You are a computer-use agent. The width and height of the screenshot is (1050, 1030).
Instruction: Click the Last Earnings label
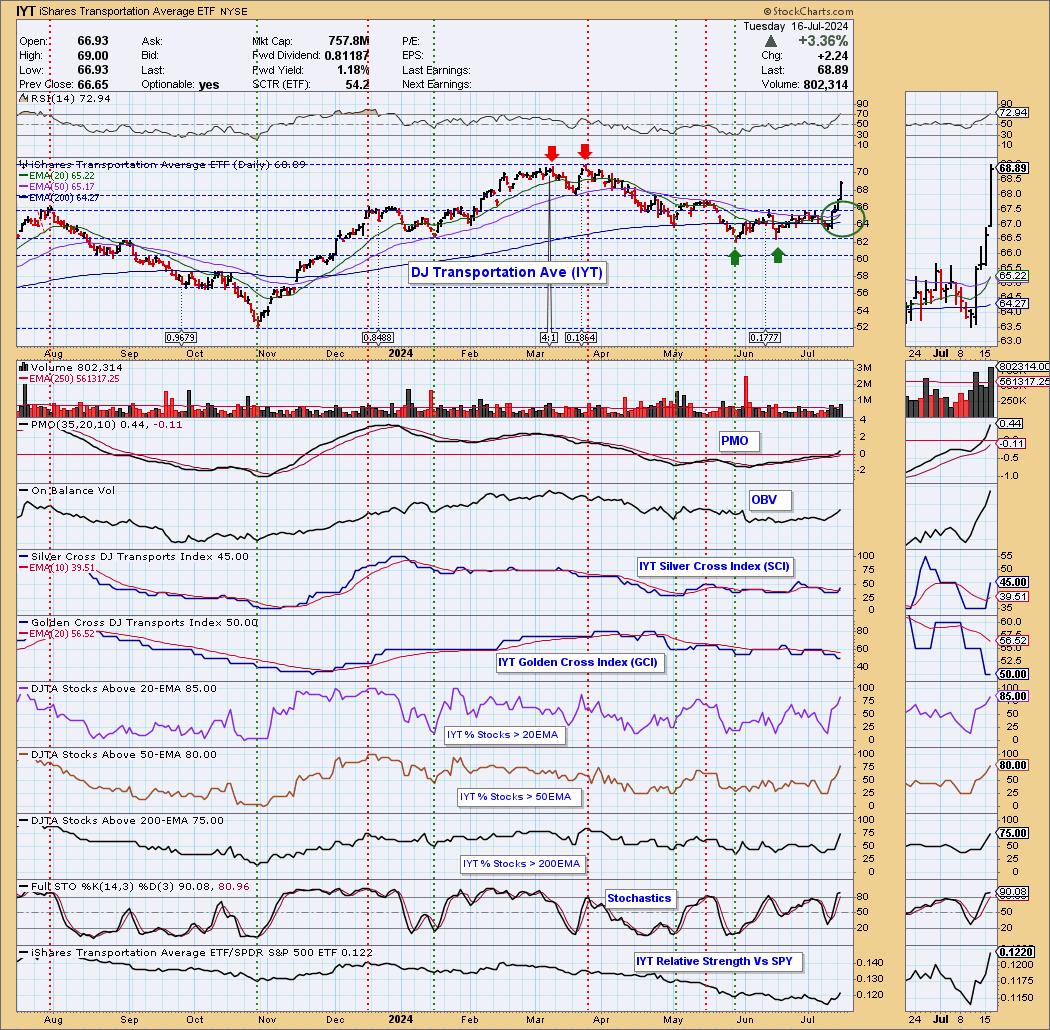click(x=437, y=70)
